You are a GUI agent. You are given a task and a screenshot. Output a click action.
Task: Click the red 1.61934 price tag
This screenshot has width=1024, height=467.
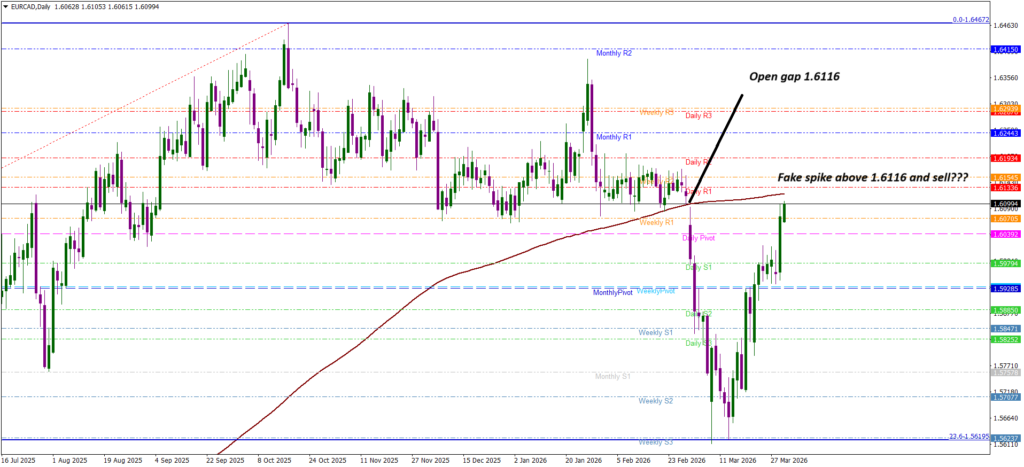[x=1003, y=158]
